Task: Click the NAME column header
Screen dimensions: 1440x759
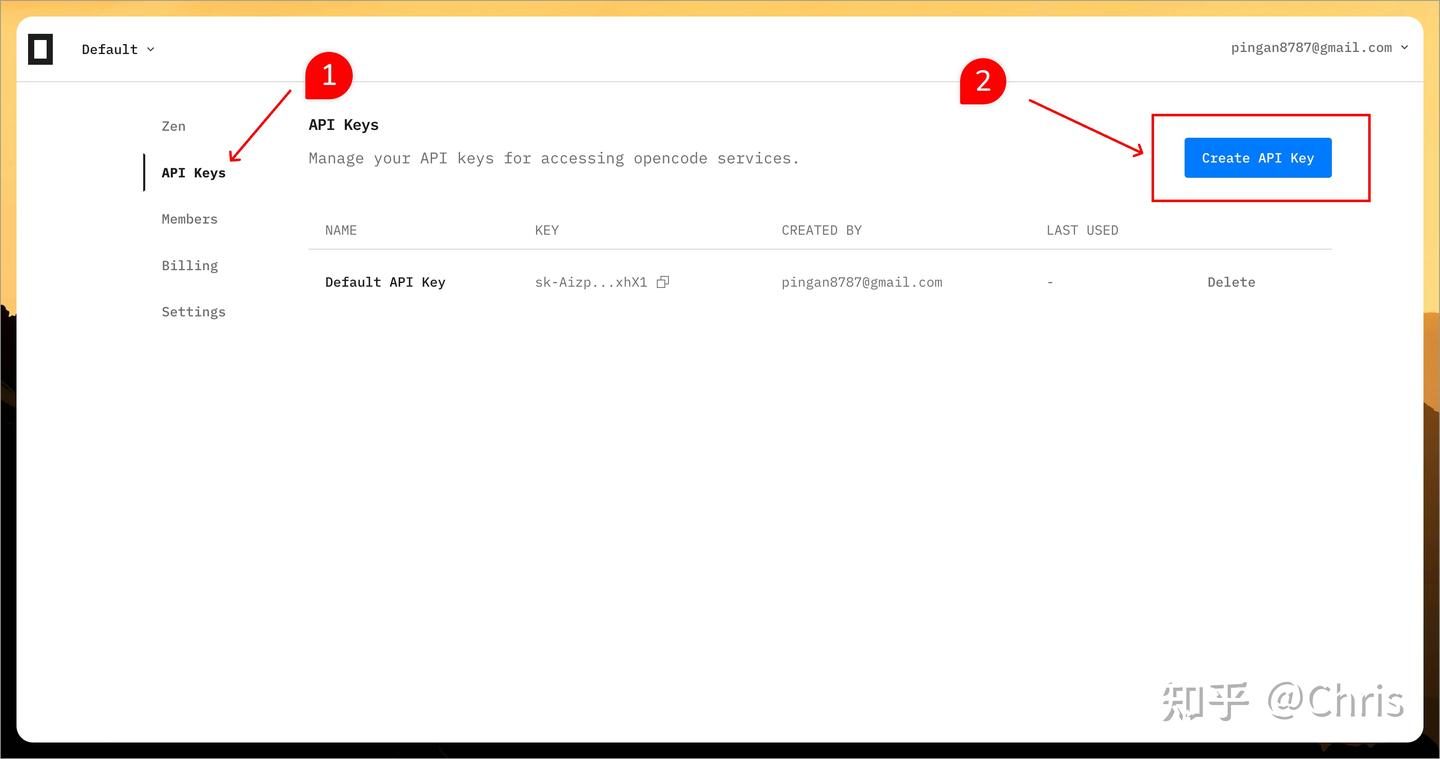Action: 341,230
